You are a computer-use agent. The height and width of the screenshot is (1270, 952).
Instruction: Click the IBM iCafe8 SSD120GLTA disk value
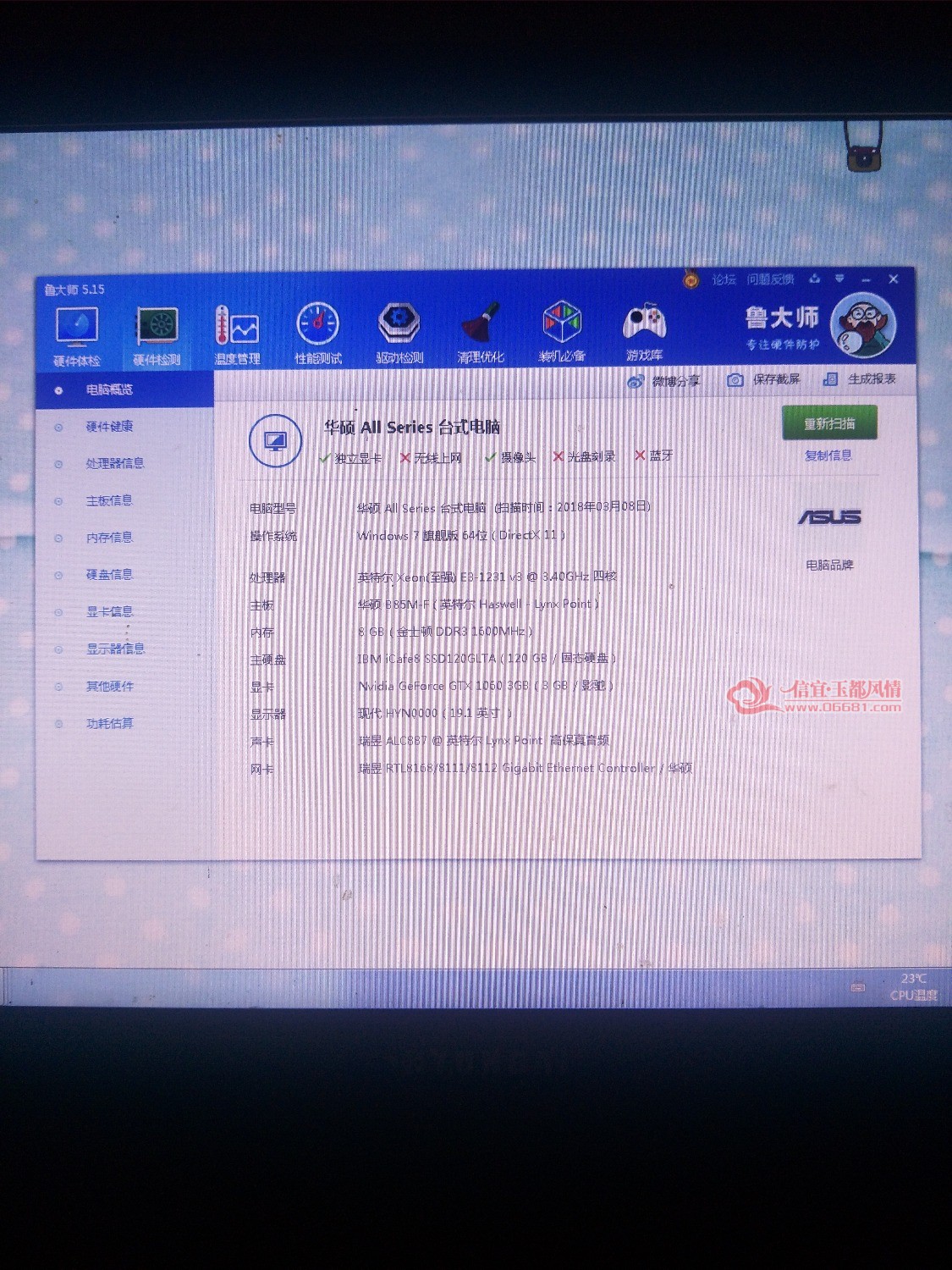click(487, 659)
